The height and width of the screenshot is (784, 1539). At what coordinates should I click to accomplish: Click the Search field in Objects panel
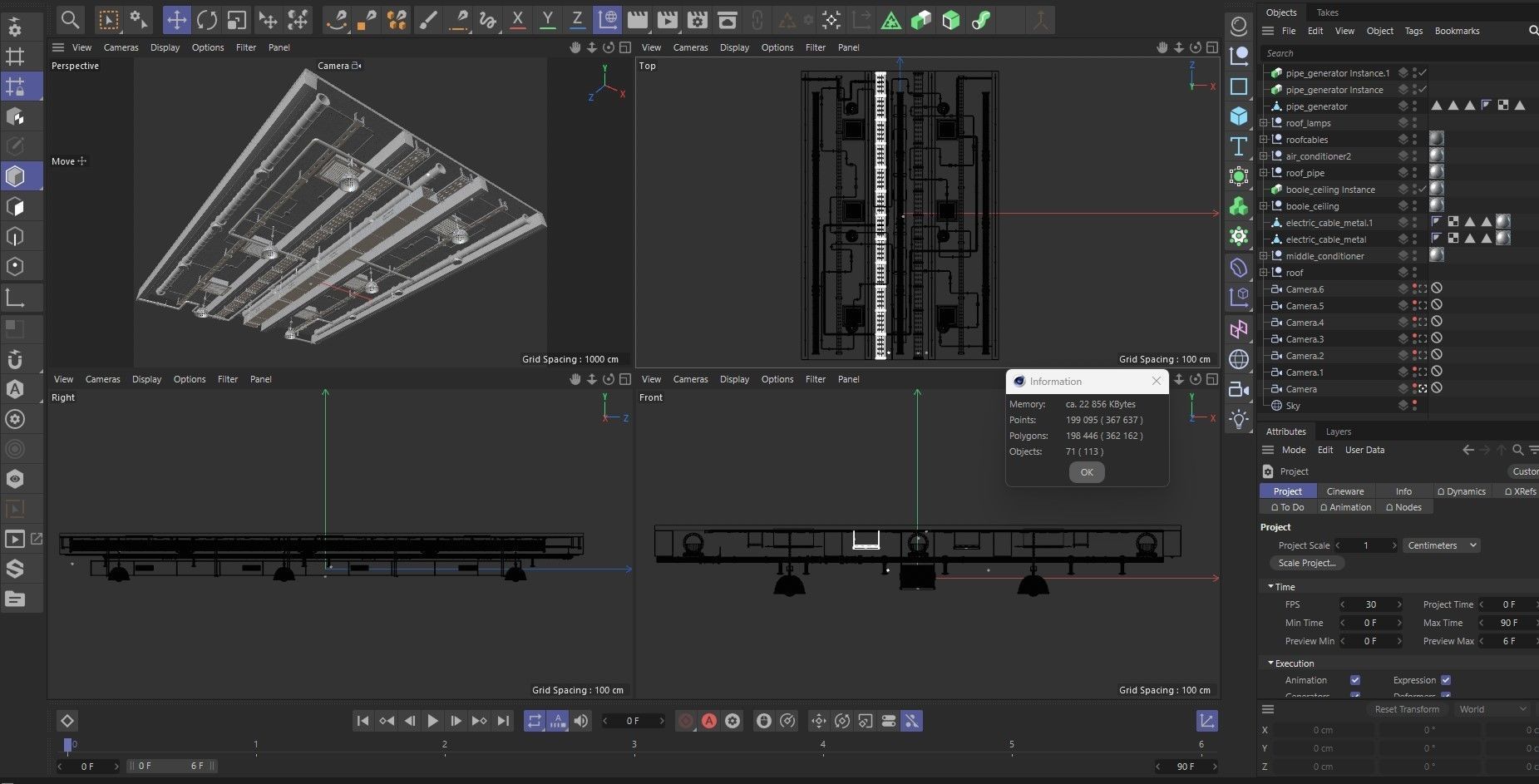(1399, 53)
